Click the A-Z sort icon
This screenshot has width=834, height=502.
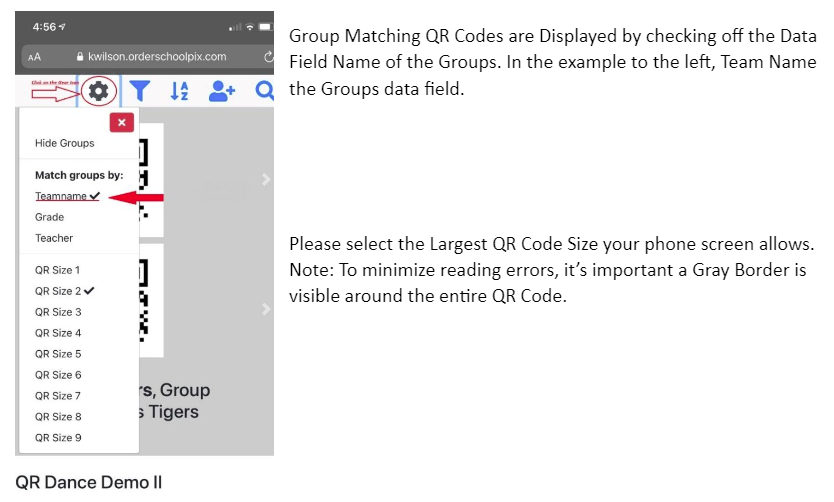[x=179, y=91]
